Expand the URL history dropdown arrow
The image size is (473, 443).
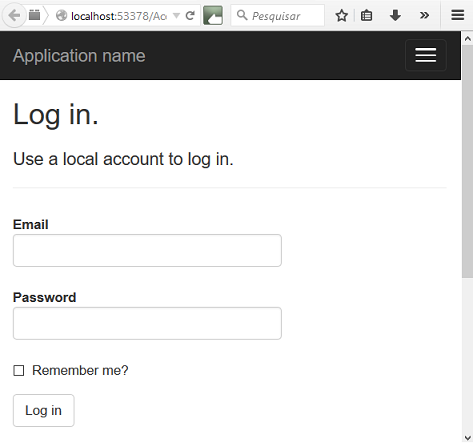[176, 15]
